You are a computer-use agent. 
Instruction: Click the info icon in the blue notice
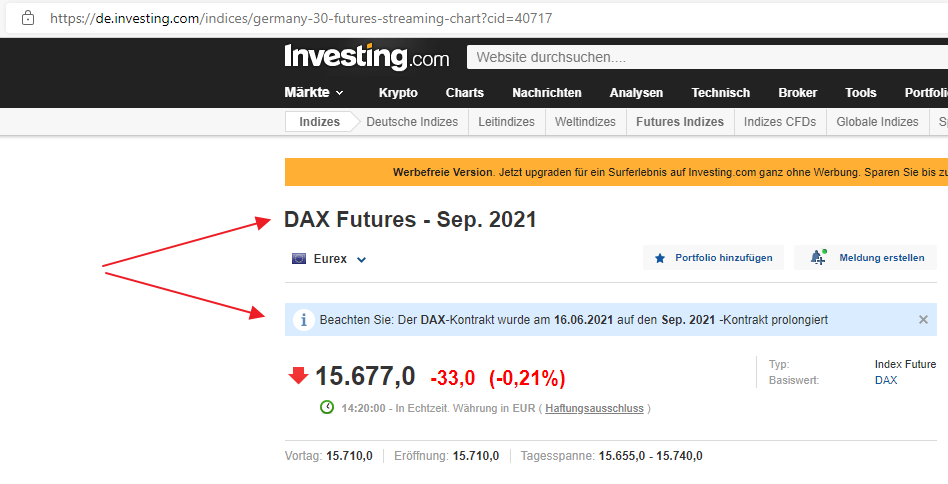coord(303,320)
